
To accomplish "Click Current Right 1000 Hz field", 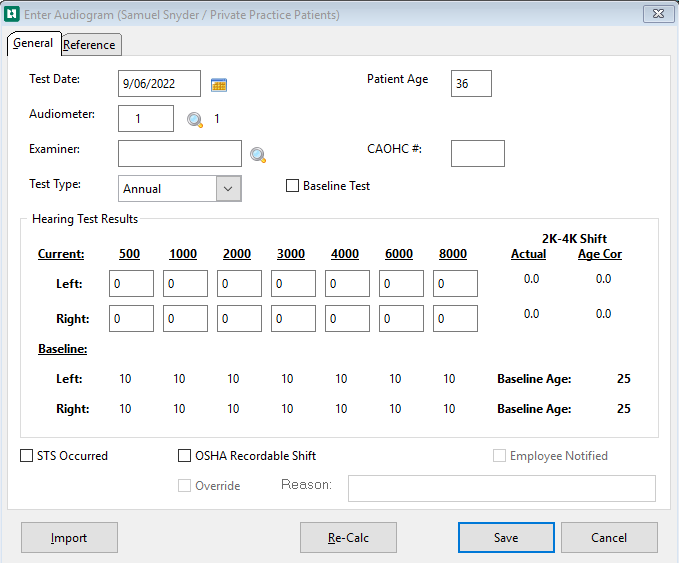I will click(185, 319).
